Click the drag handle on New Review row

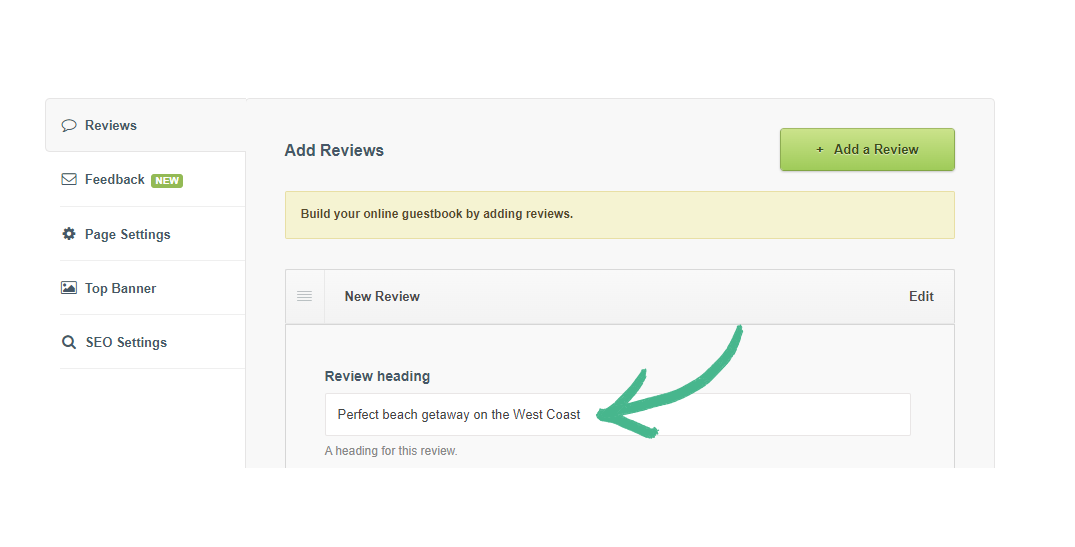tap(305, 296)
